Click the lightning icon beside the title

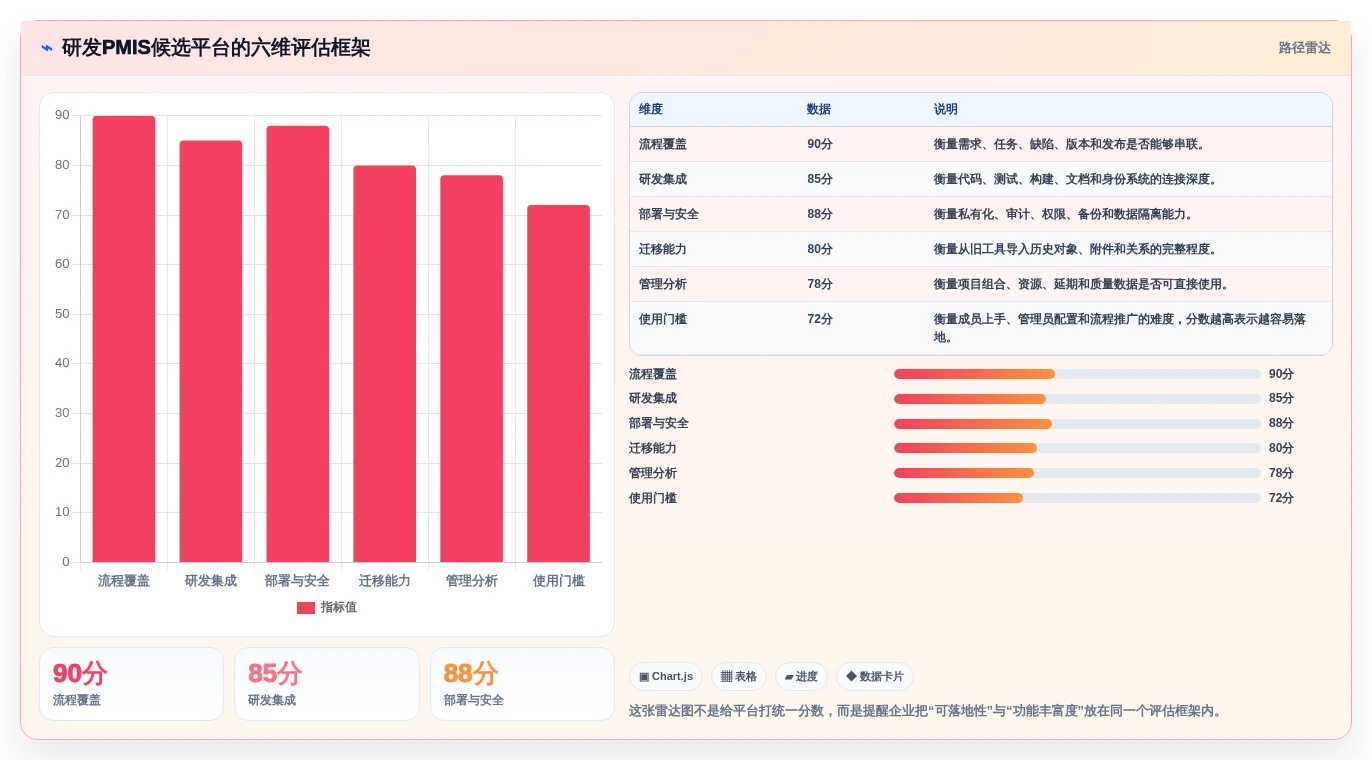(47, 48)
